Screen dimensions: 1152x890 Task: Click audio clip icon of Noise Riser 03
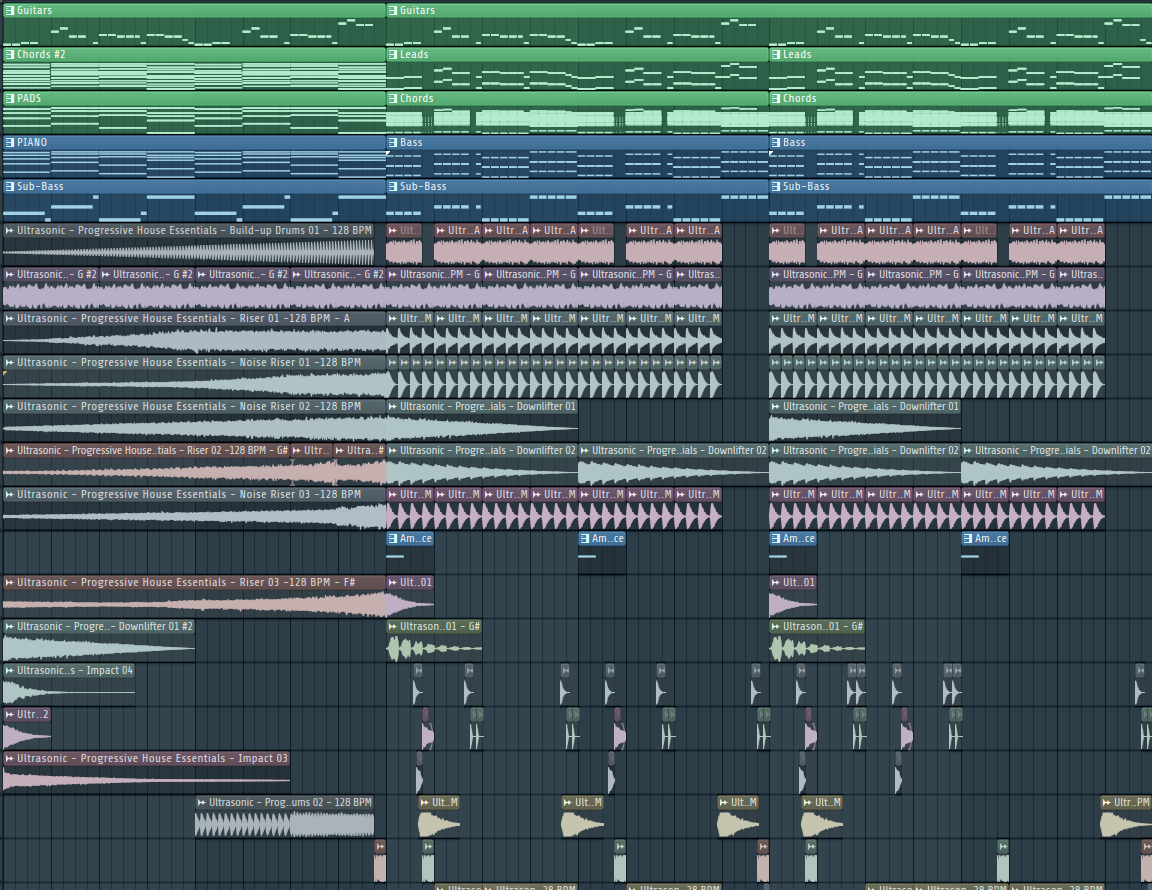point(10,495)
